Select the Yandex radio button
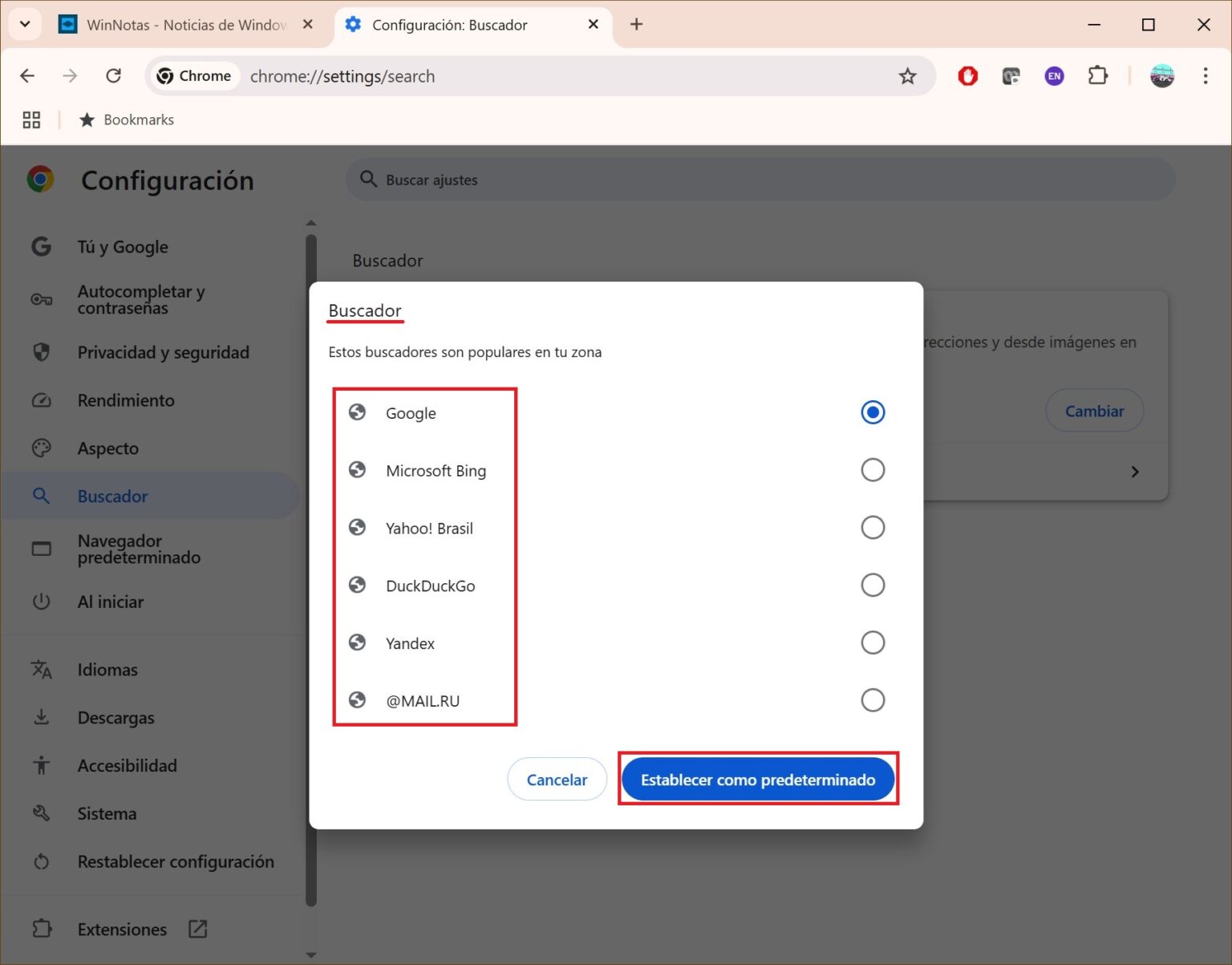1232x965 pixels. [x=872, y=642]
